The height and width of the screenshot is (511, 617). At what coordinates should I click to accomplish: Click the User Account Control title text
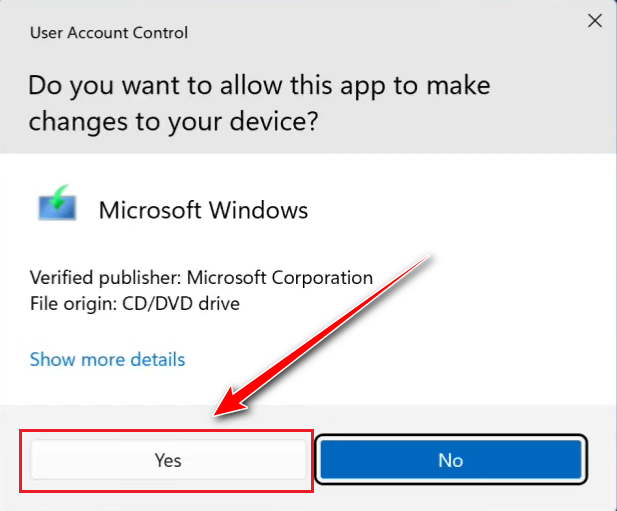pos(109,33)
